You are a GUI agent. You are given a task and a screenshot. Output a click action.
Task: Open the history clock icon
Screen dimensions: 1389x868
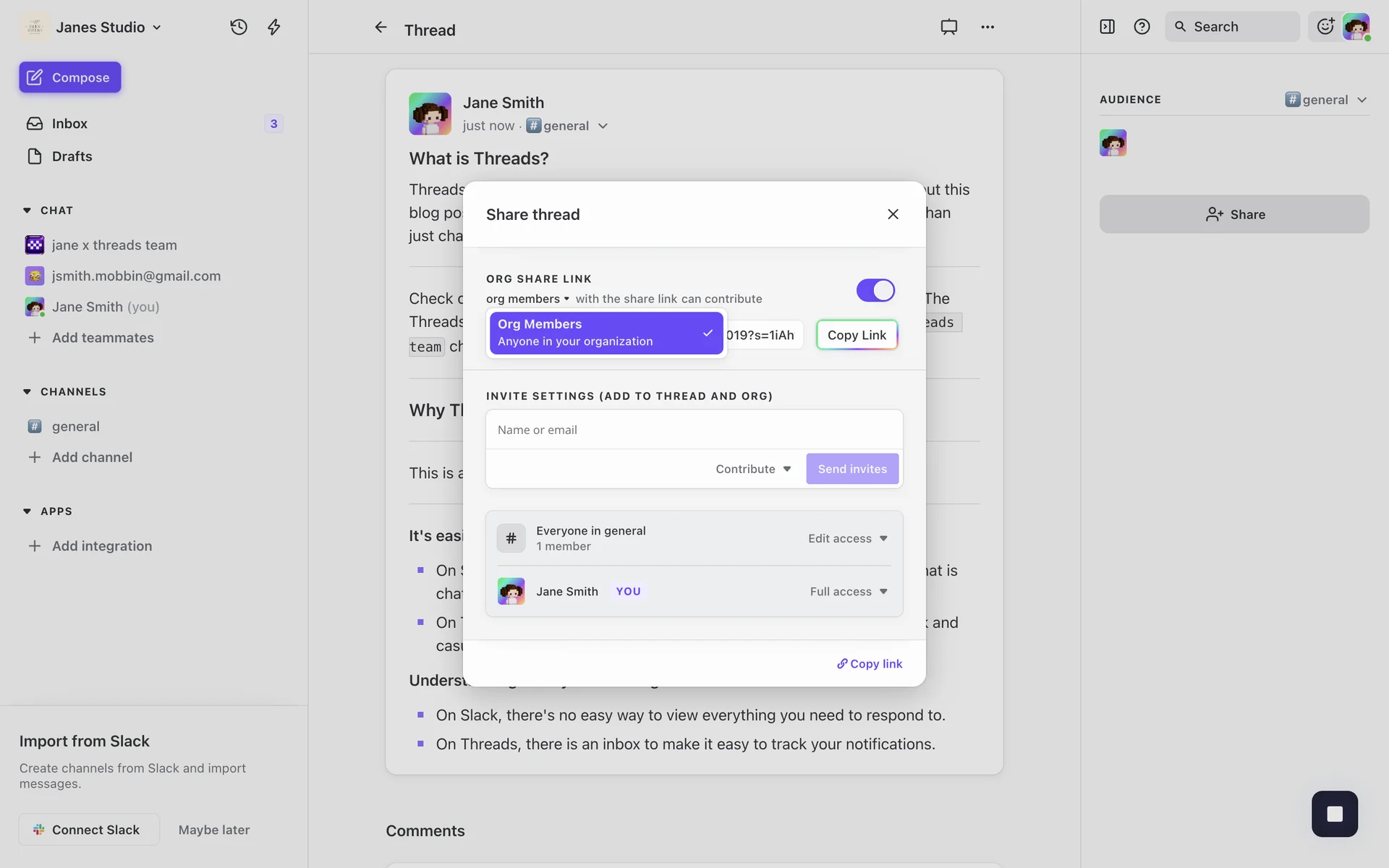pos(239,27)
